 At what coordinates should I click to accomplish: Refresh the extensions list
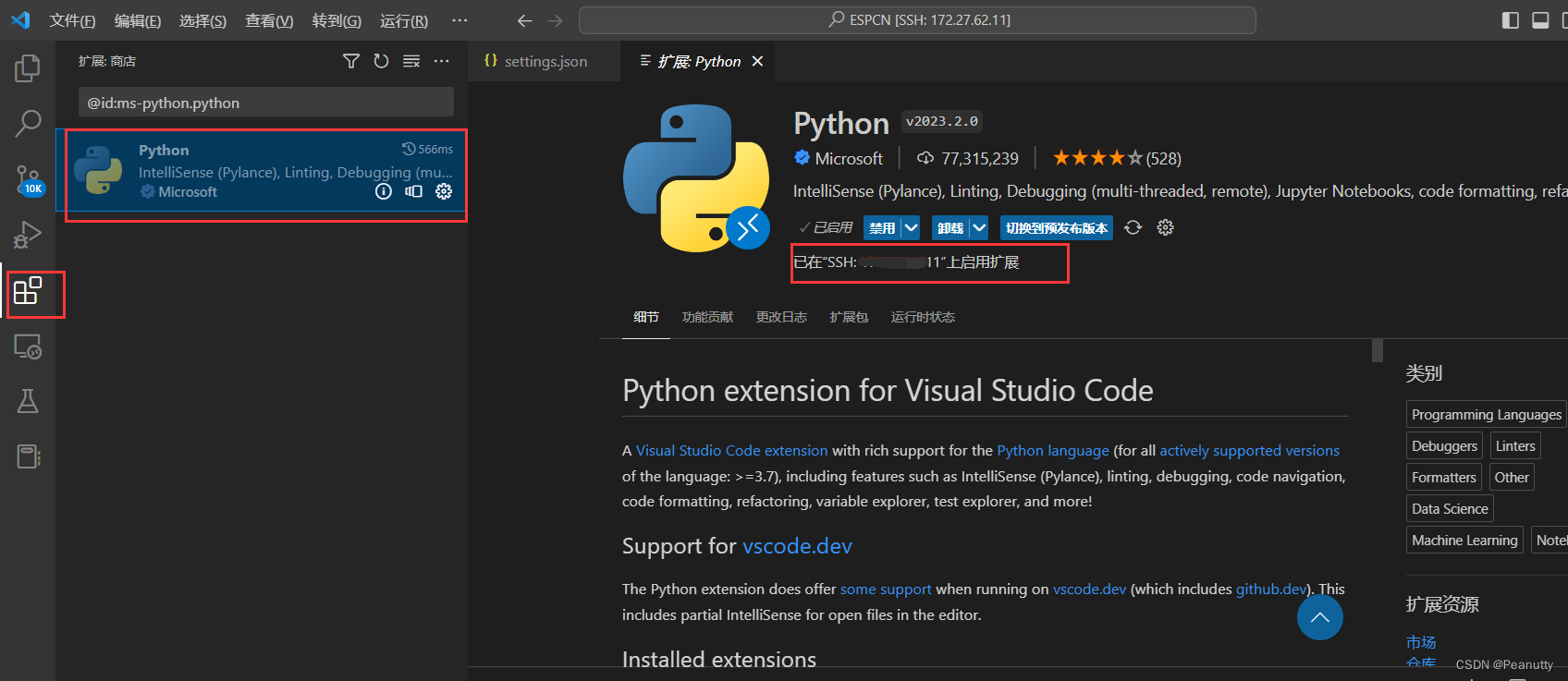coord(381,61)
